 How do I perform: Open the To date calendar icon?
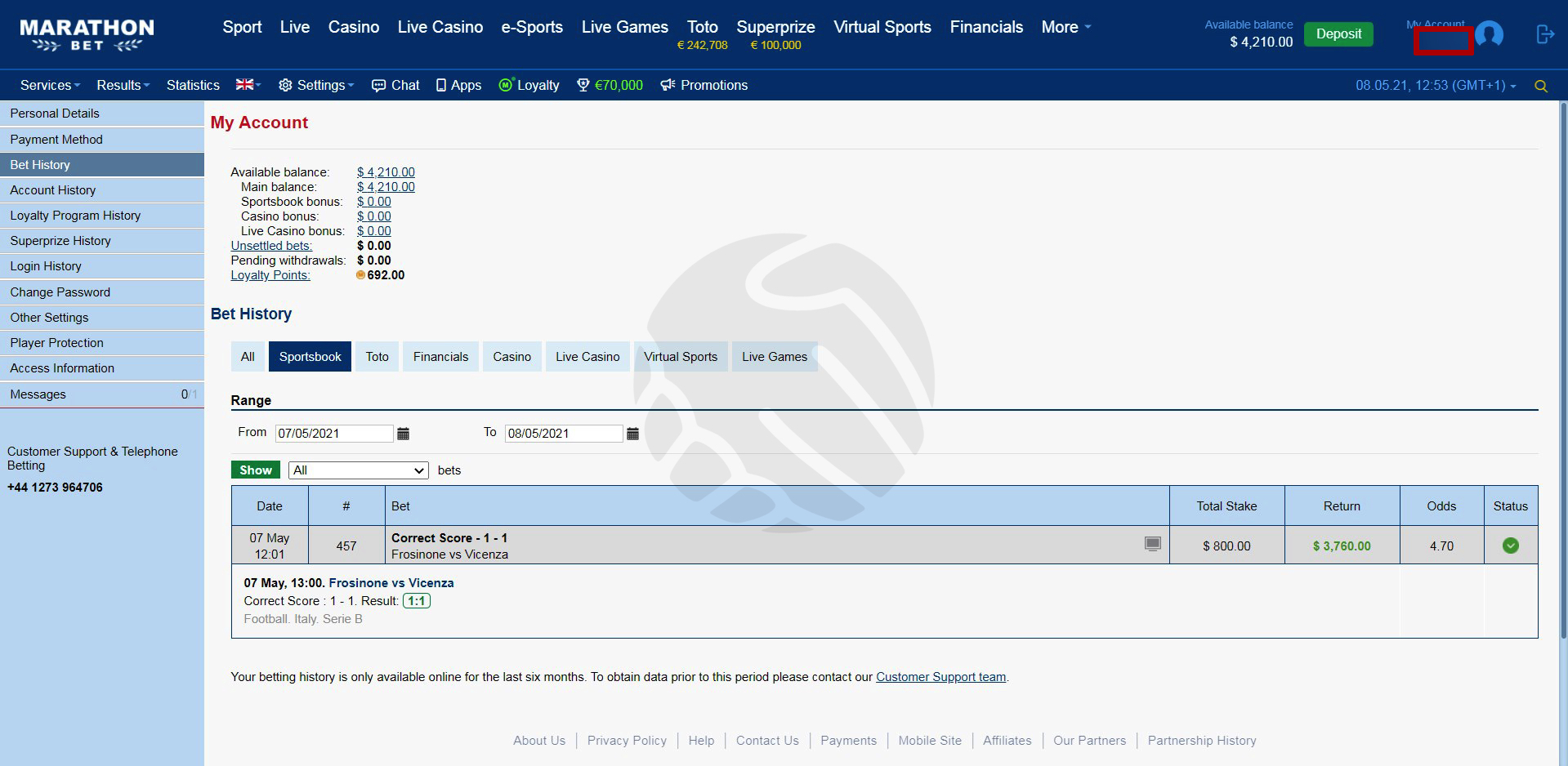632,434
